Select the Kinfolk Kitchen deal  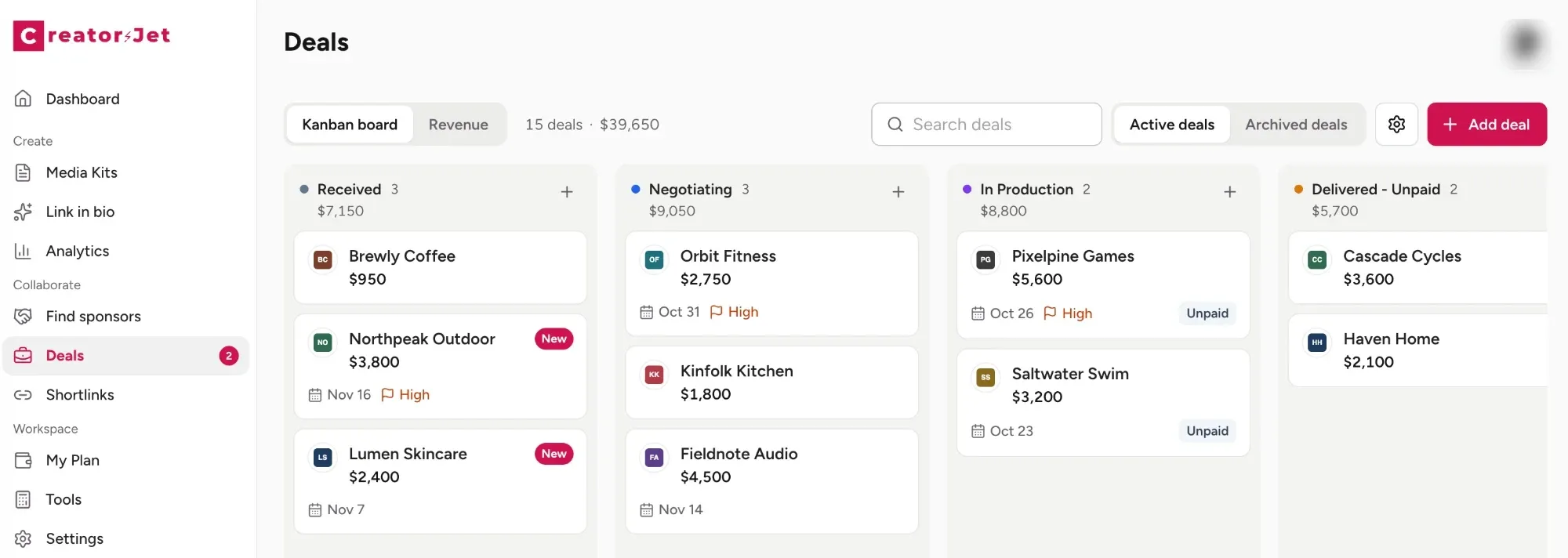pyautogui.click(x=771, y=382)
